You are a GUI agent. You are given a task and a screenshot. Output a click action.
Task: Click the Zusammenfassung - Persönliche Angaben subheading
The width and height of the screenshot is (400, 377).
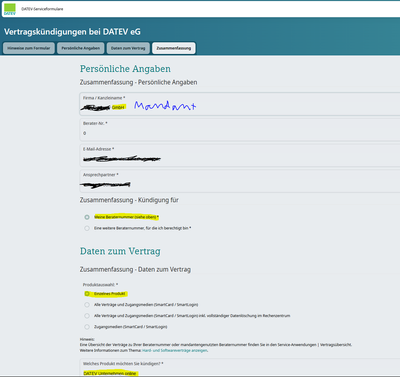138,82
